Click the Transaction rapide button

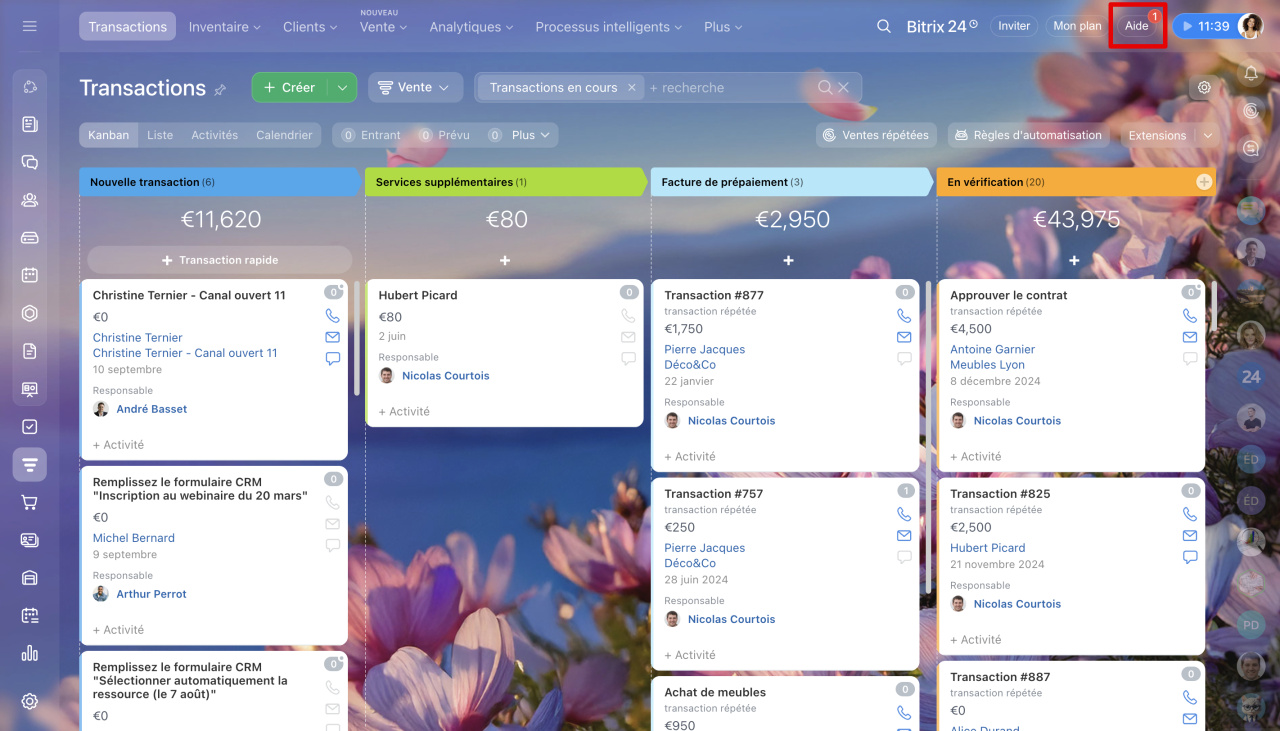point(220,260)
